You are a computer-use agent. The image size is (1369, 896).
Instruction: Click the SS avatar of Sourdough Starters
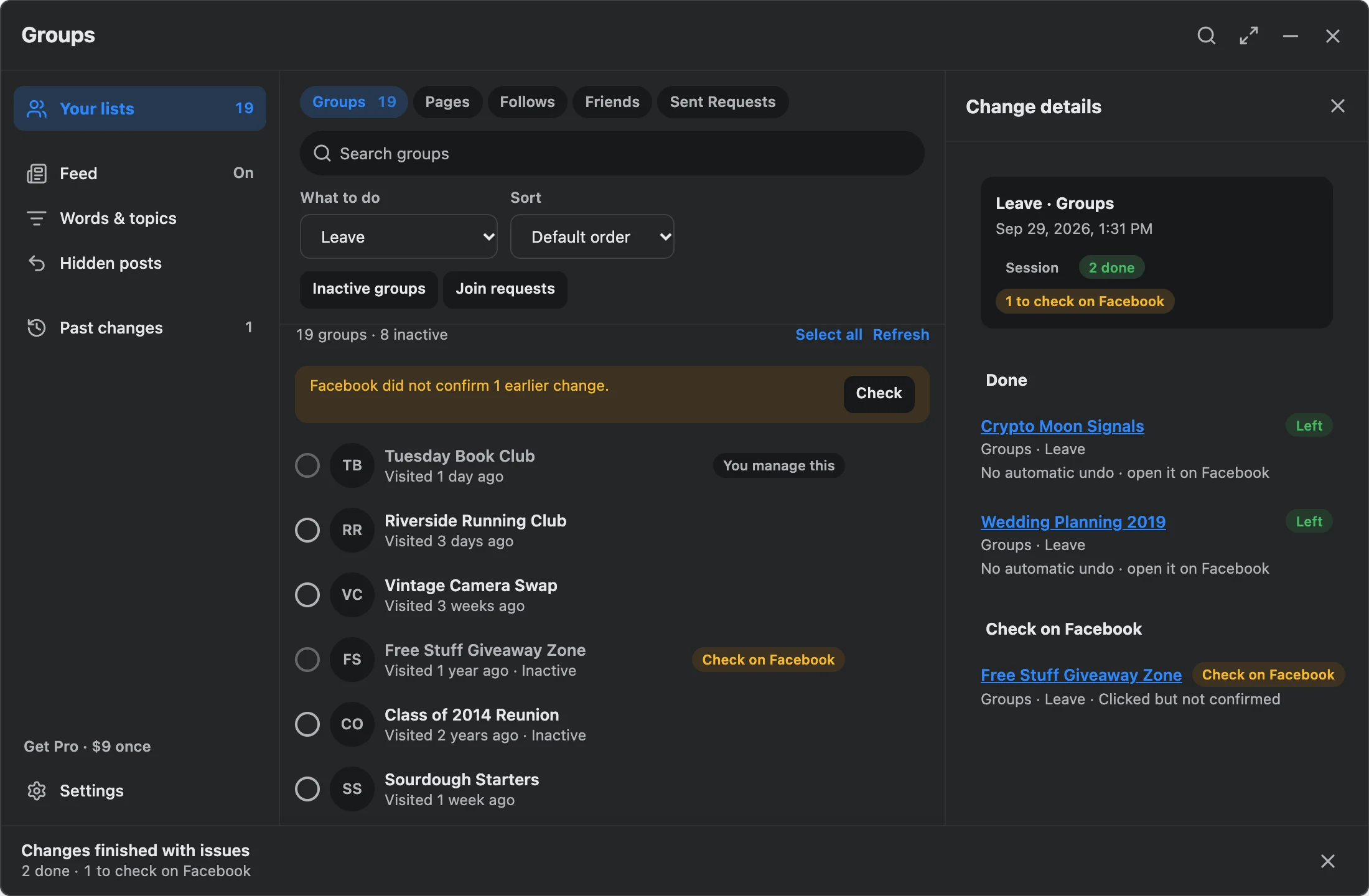[x=352, y=789]
